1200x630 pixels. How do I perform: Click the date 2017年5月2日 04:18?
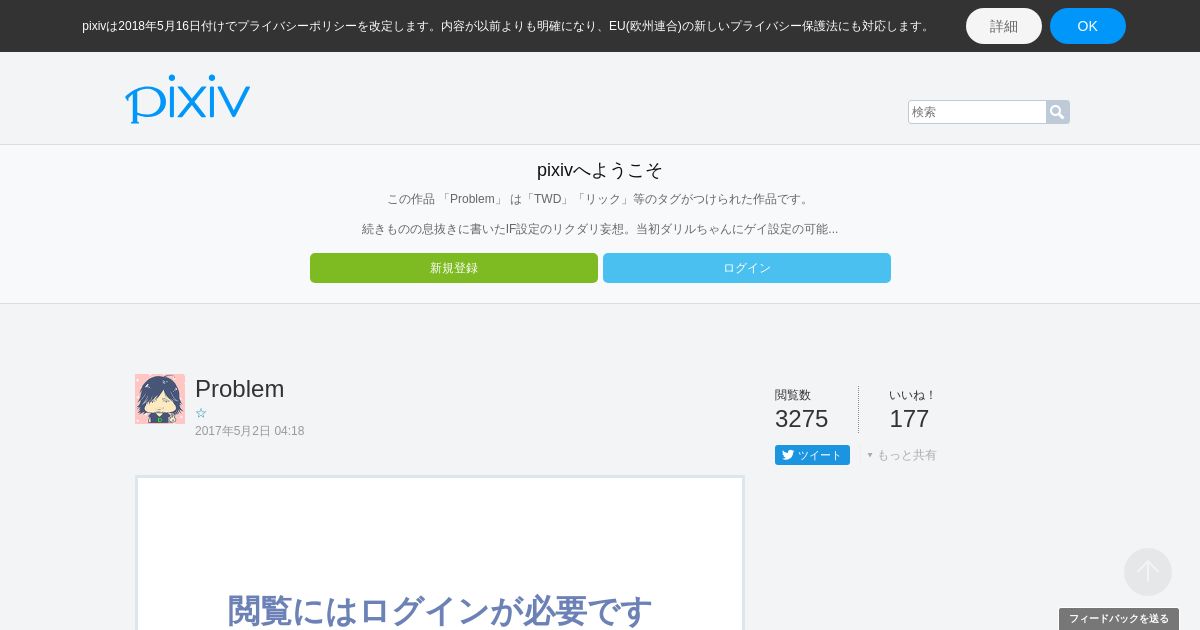(250, 431)
